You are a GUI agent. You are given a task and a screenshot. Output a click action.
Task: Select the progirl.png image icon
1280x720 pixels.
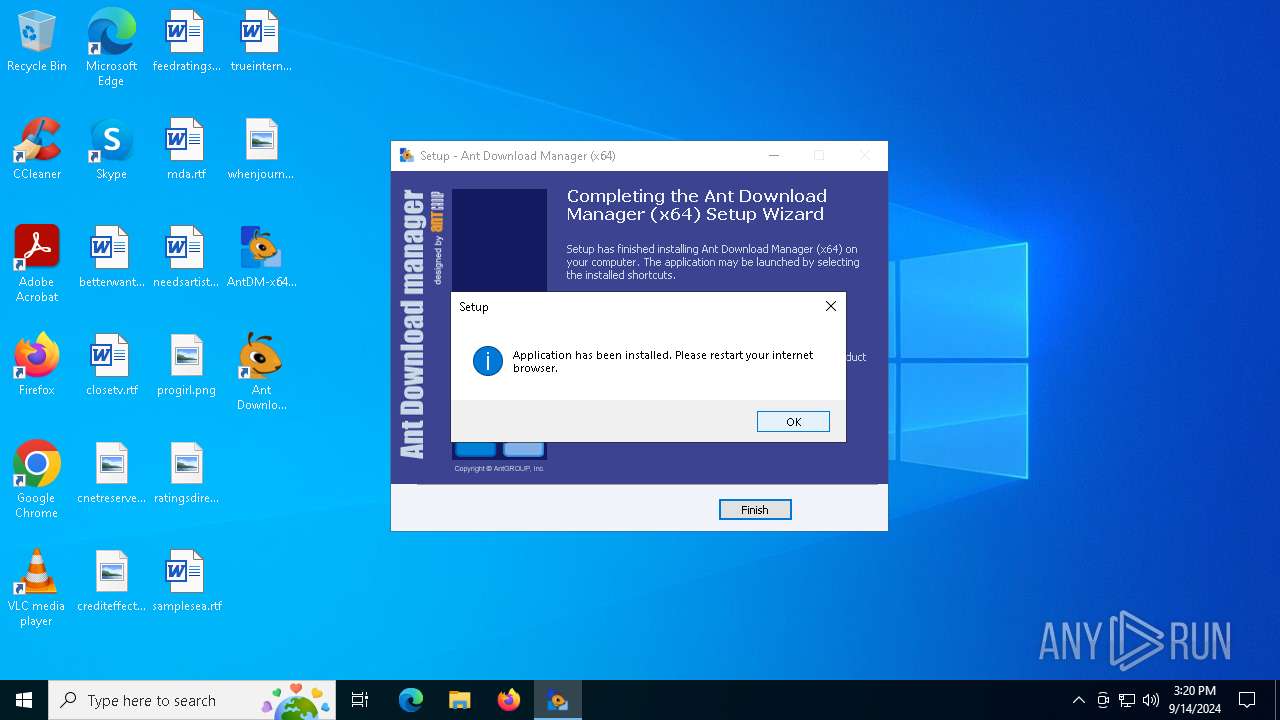pyautogui.click(x=186, y=366)
